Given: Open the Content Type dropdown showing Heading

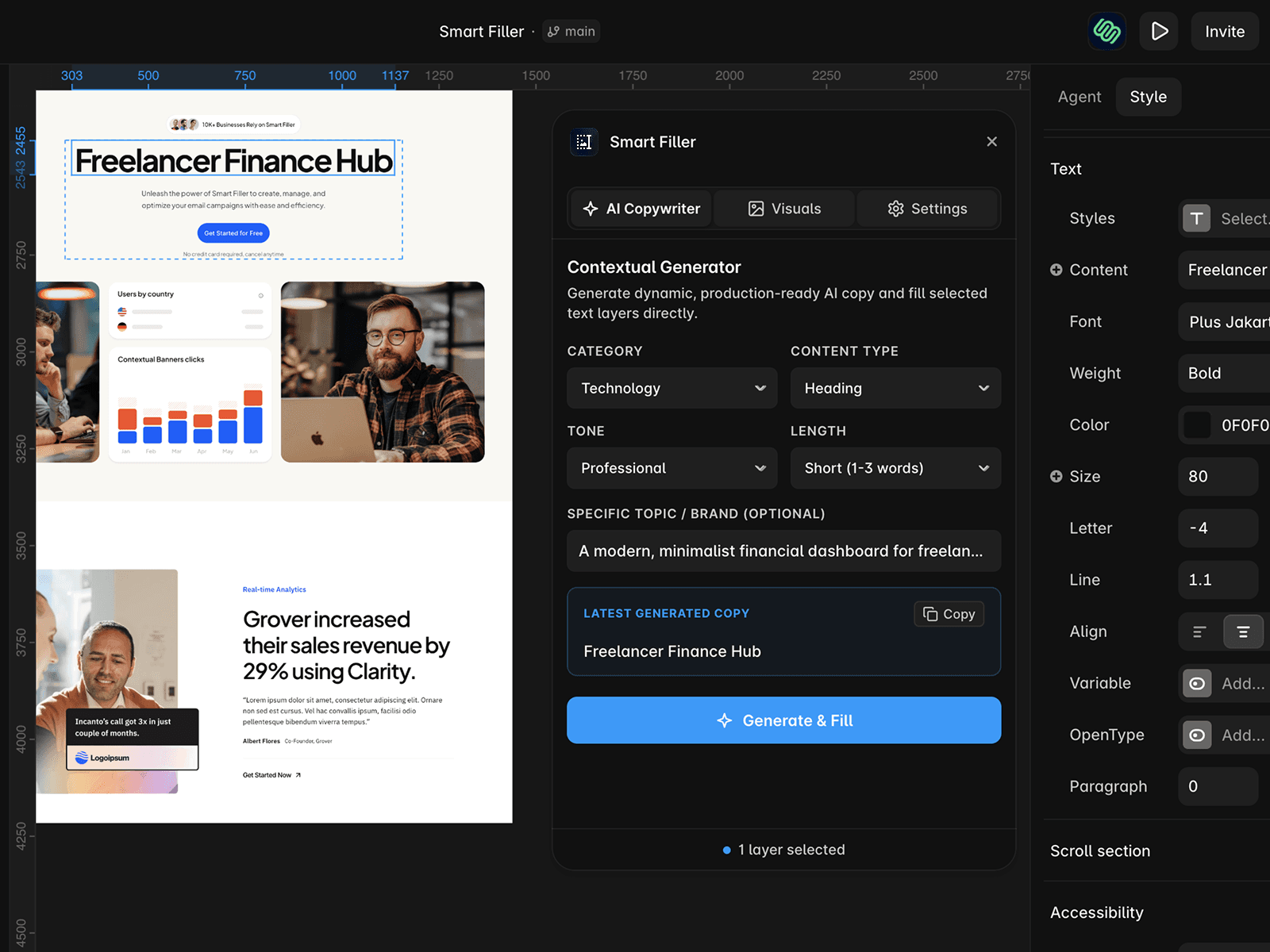Looking at the screenshot, I should (x=895, y=388).
